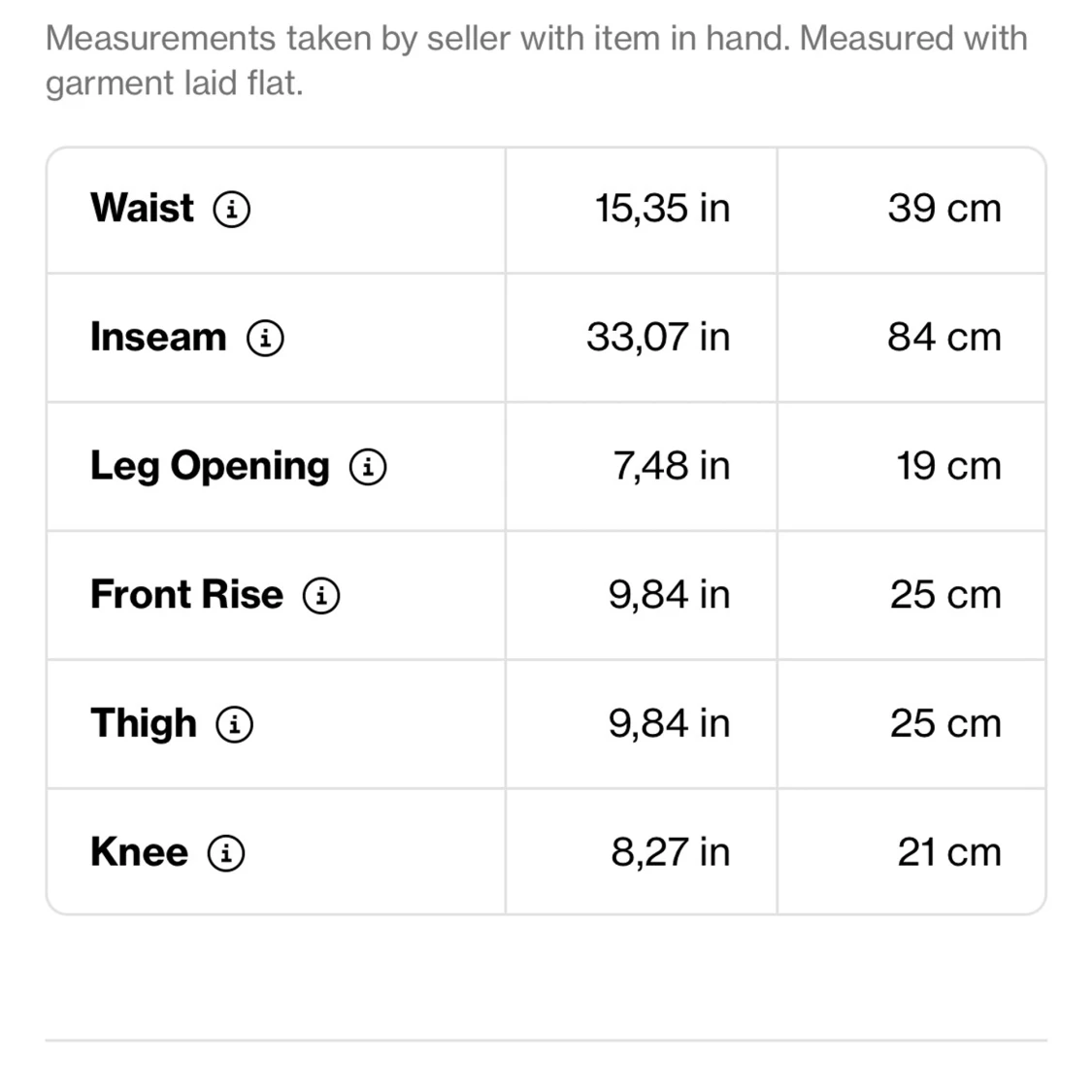Screen dimensions: 1092x1092
Task: Select the 7,48 in leg opening value
Action: (671, 466)
